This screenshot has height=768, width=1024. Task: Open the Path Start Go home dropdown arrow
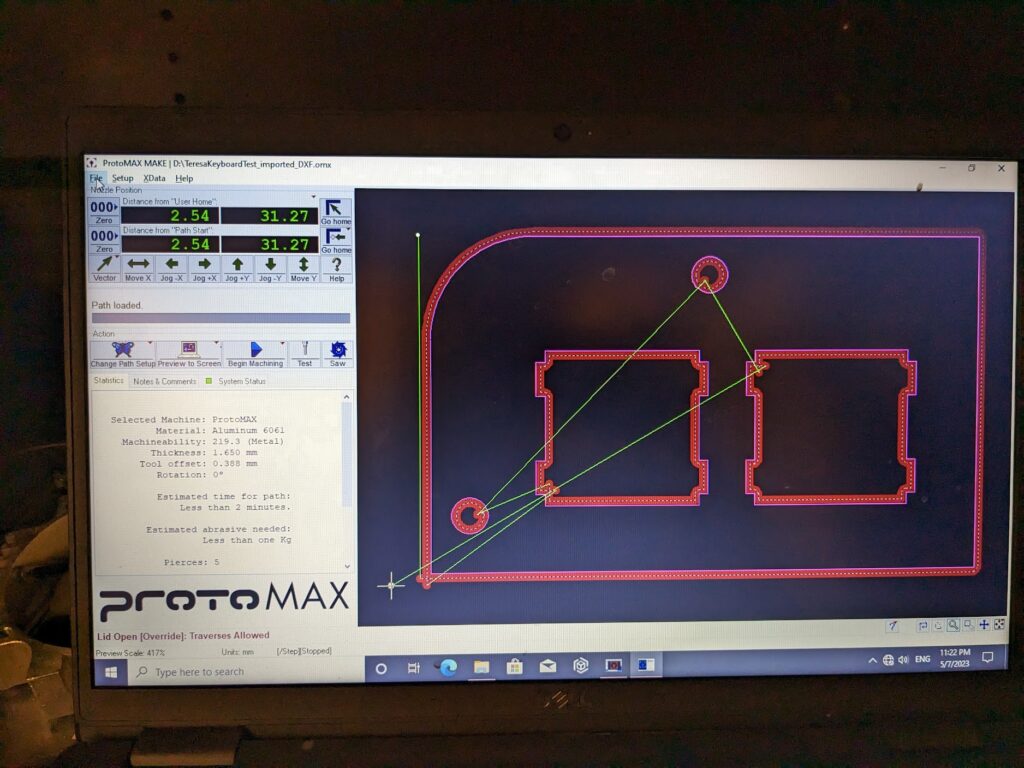point(348,230)
